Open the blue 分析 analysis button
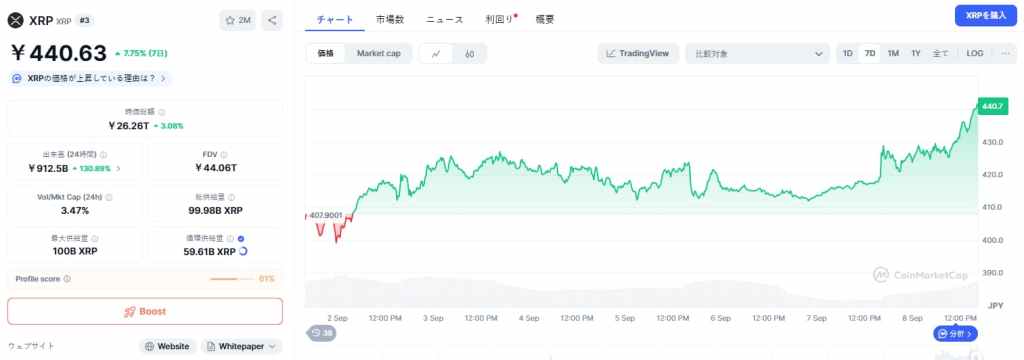 (x=955, y=333)
